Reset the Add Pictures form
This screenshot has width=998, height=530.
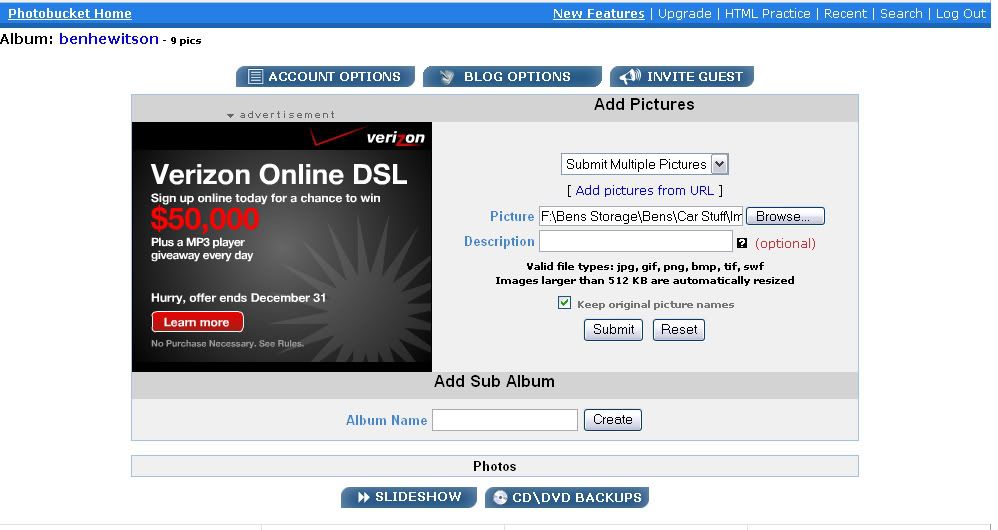(x=678, y=330)
